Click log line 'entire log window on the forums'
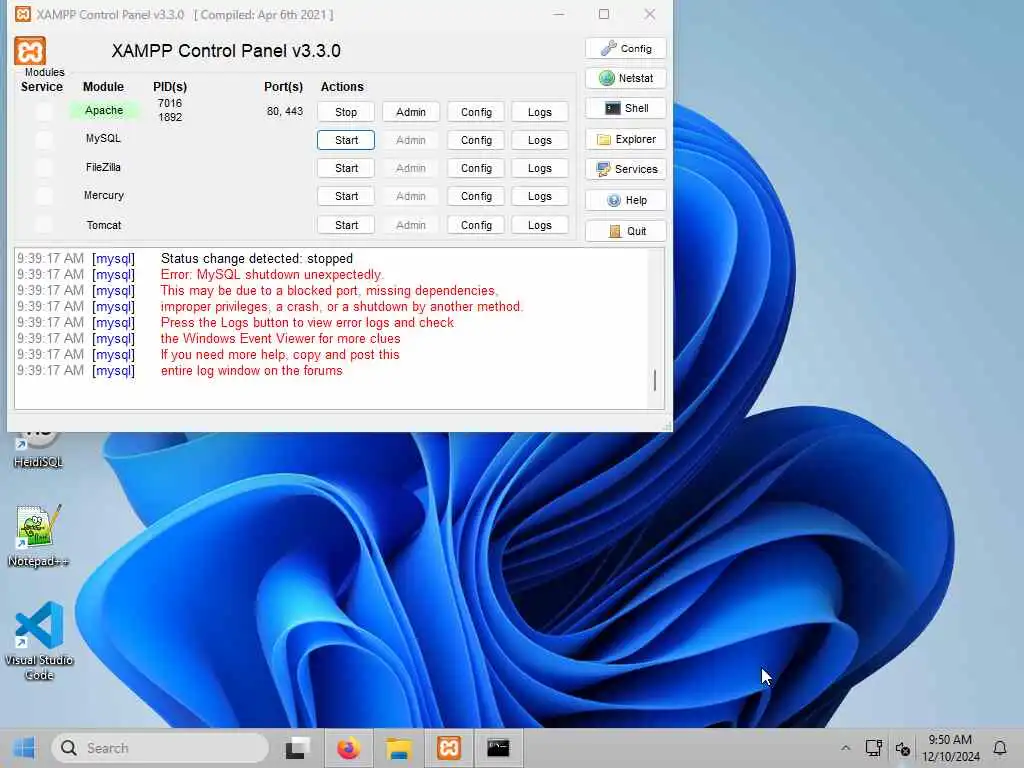The height and width of the screenshot is (768, 1024). (x=251, y=370)
